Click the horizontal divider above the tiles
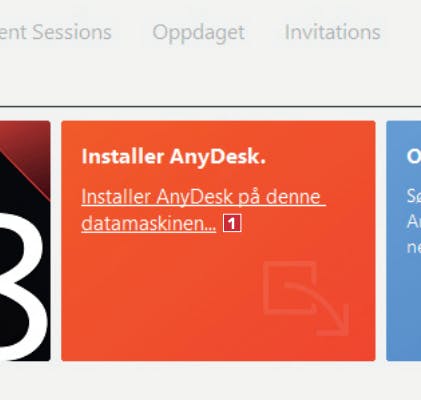The image size is (421, 400). coord(210,106)
